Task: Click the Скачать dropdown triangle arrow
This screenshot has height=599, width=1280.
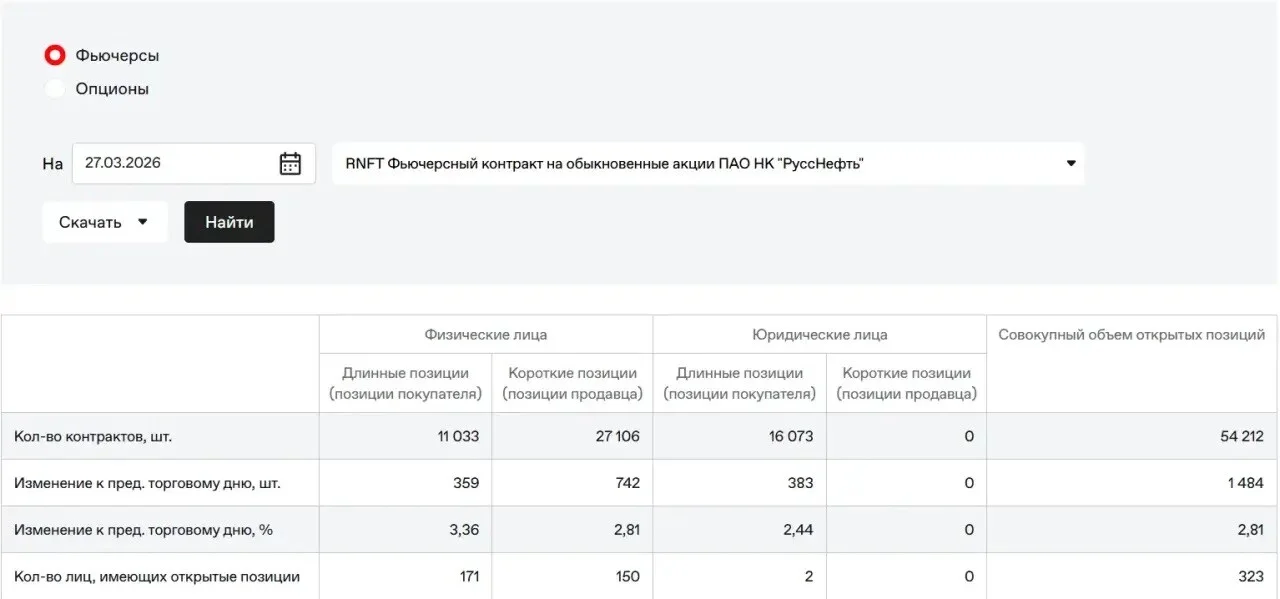Action: [x=142, y=222]
